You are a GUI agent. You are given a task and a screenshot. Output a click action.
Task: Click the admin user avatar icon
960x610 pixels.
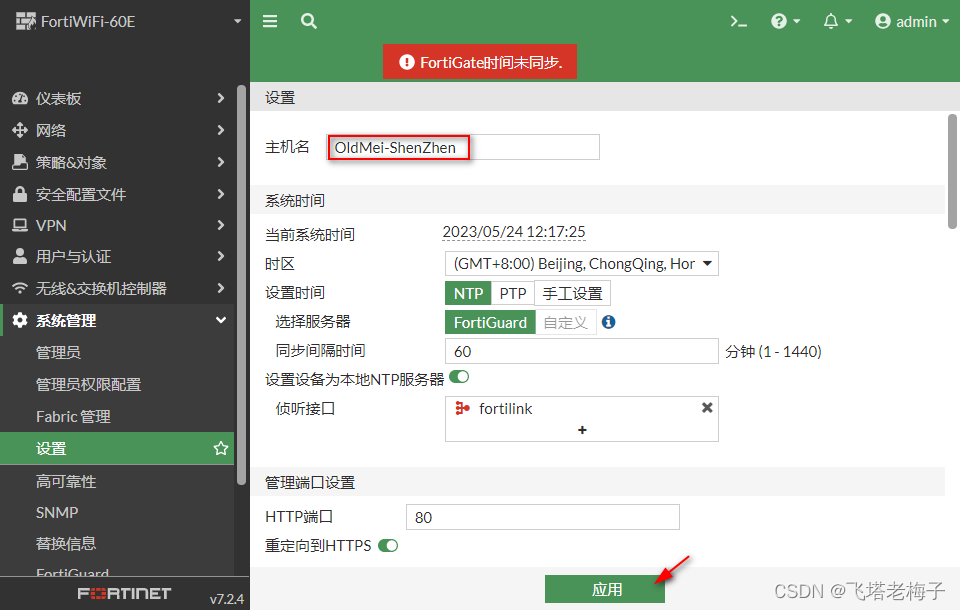(882, 21)
